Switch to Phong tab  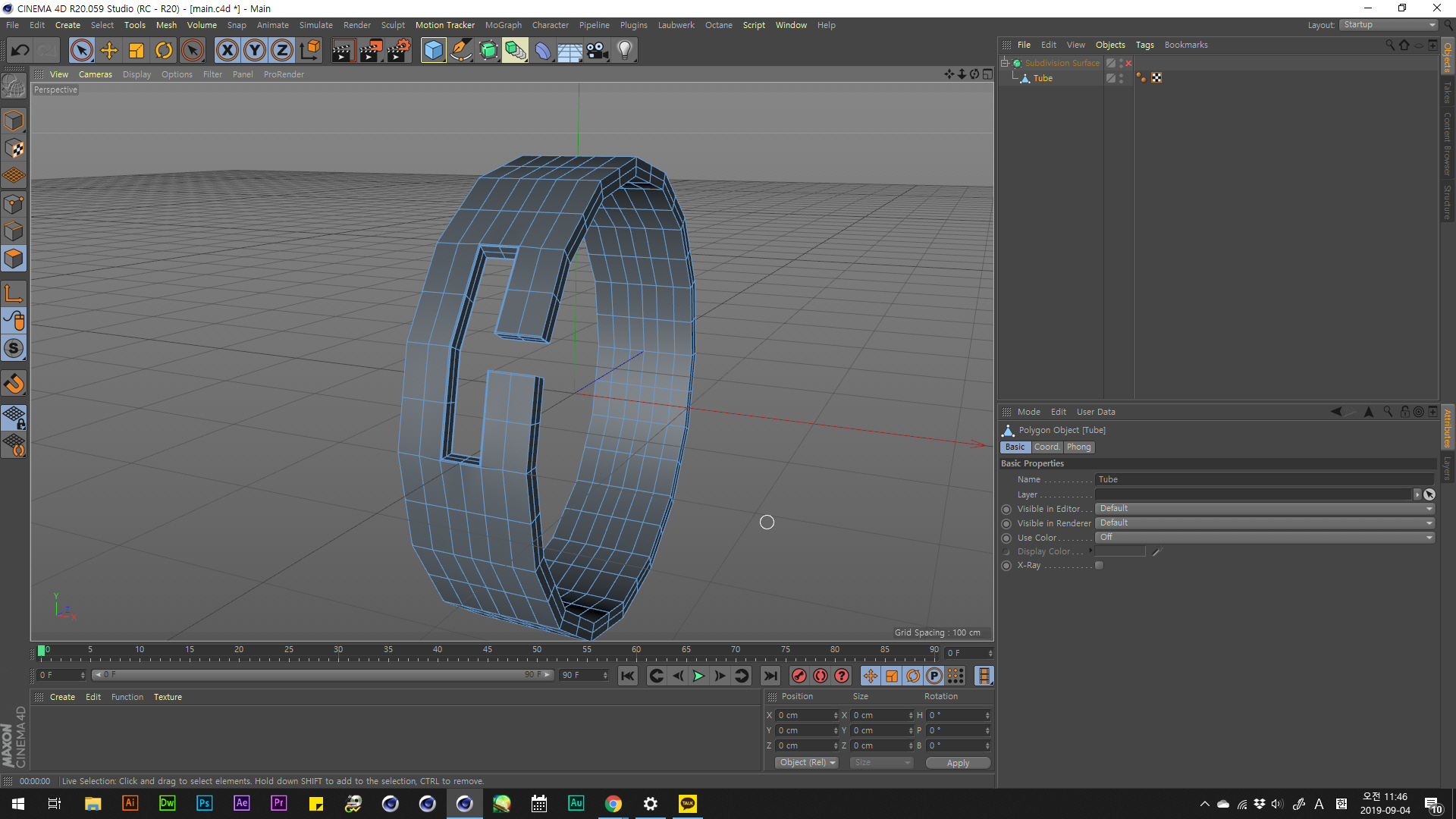pyautogui.click(x=1078, y=447)
